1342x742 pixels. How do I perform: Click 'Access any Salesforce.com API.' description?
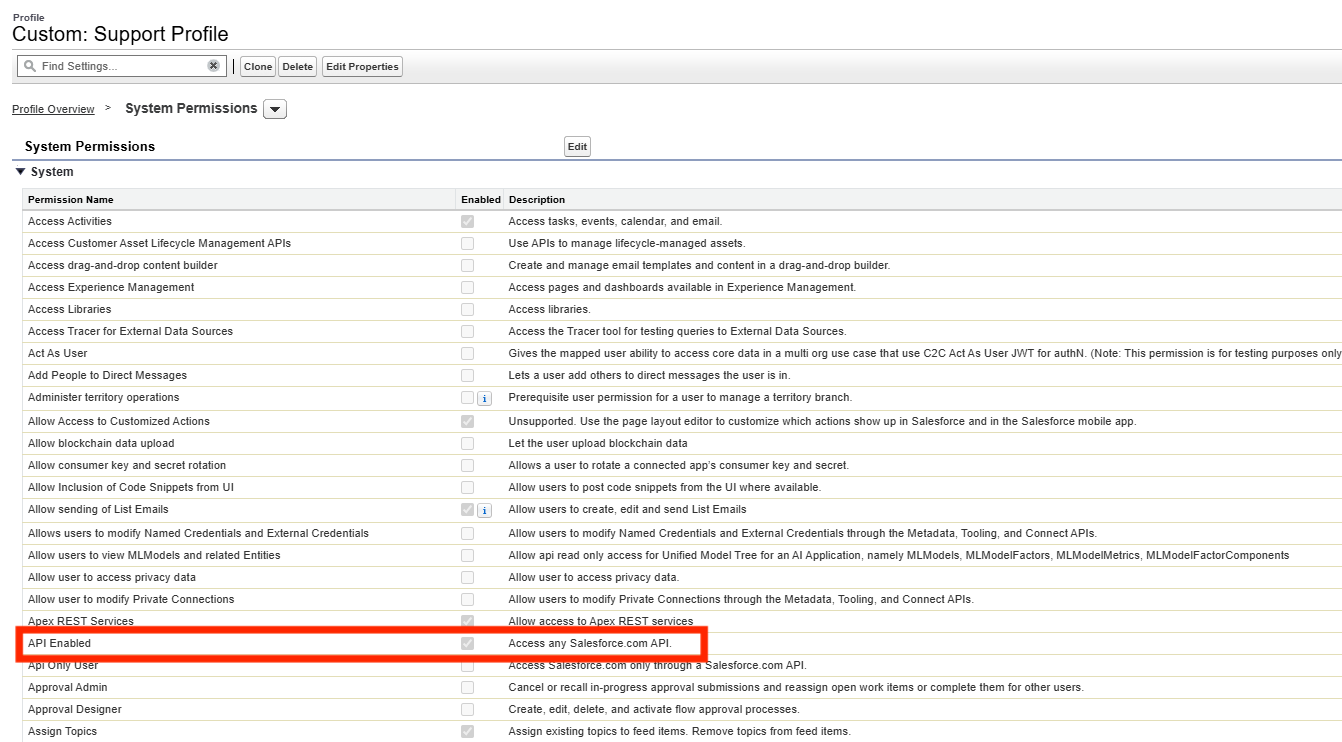tap(590, 643)
